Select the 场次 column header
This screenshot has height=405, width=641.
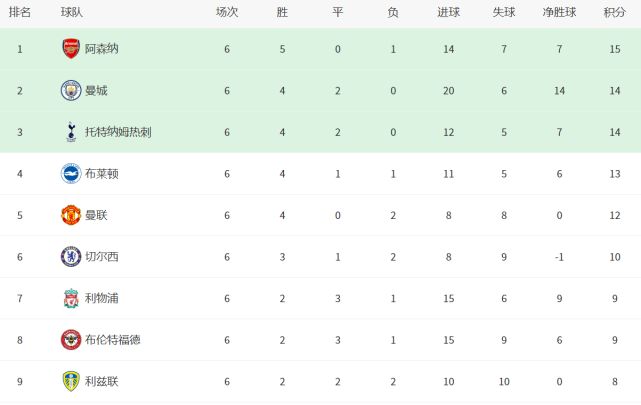click(x=227, y=12)
